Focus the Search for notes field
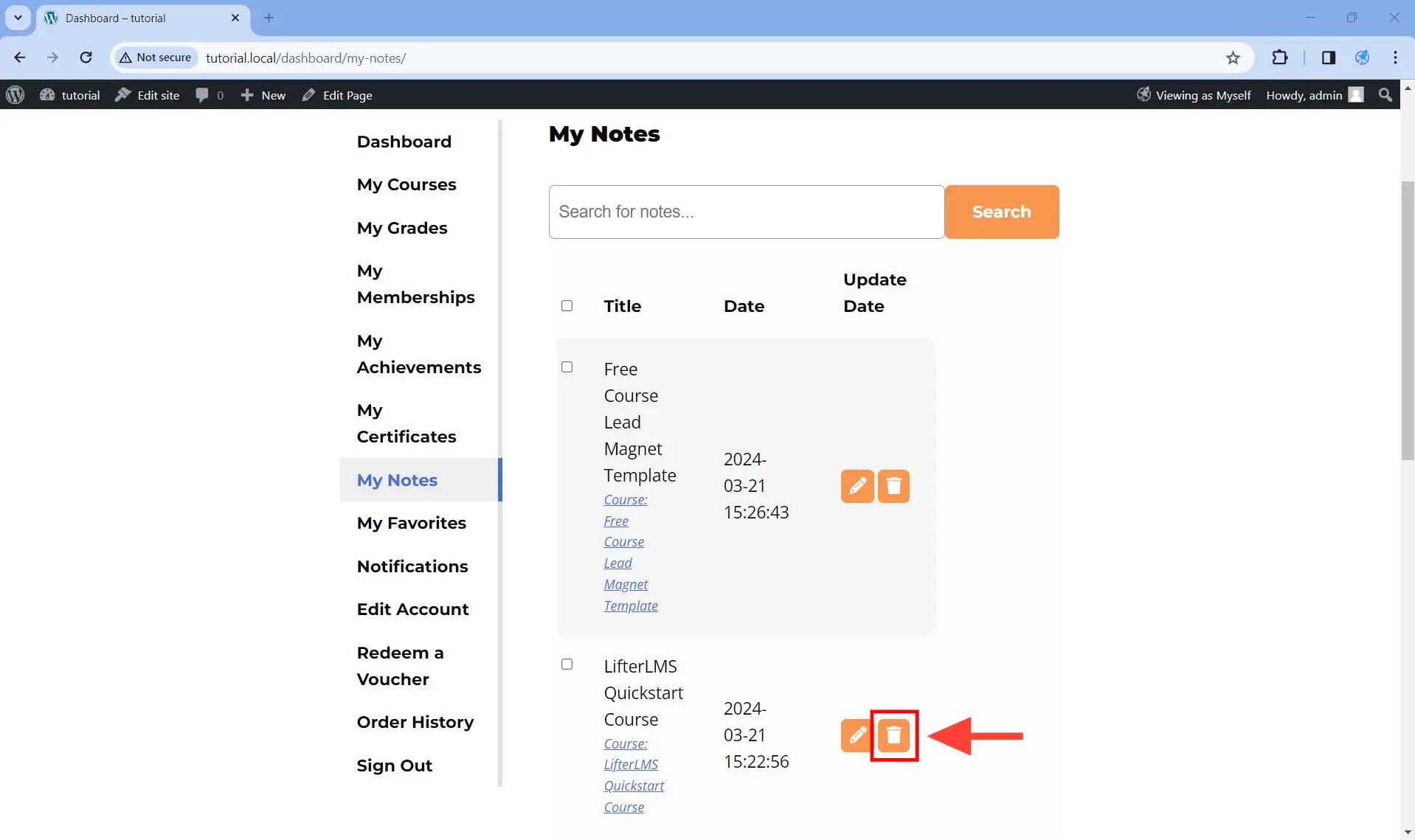The width and height of the screenshot is (1415, 840). [747, 212]
